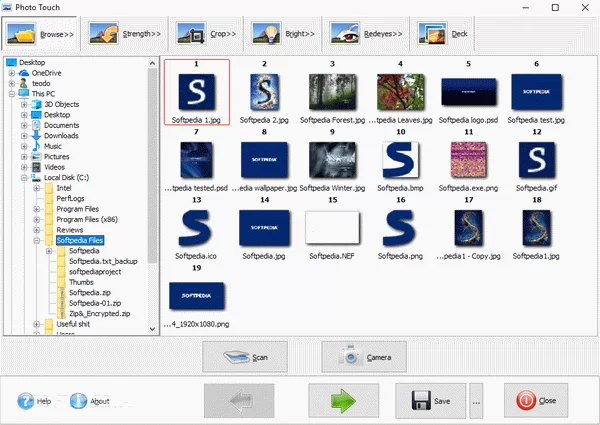This screenshot has width=600, height=425.
Task: Click the folder tree scroll-down arrow
Action: pyautogui.click(x=152, y=329)
